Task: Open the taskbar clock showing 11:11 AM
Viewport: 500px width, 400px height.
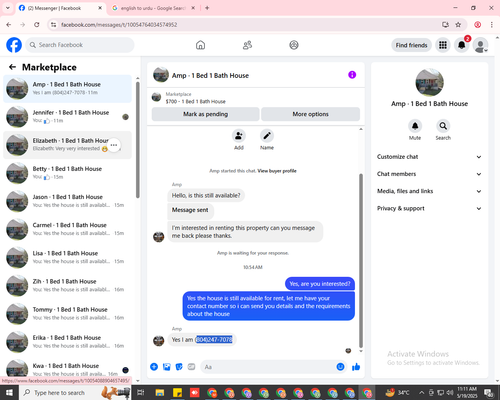Action: pyautogui.click(x=467, y=393)
